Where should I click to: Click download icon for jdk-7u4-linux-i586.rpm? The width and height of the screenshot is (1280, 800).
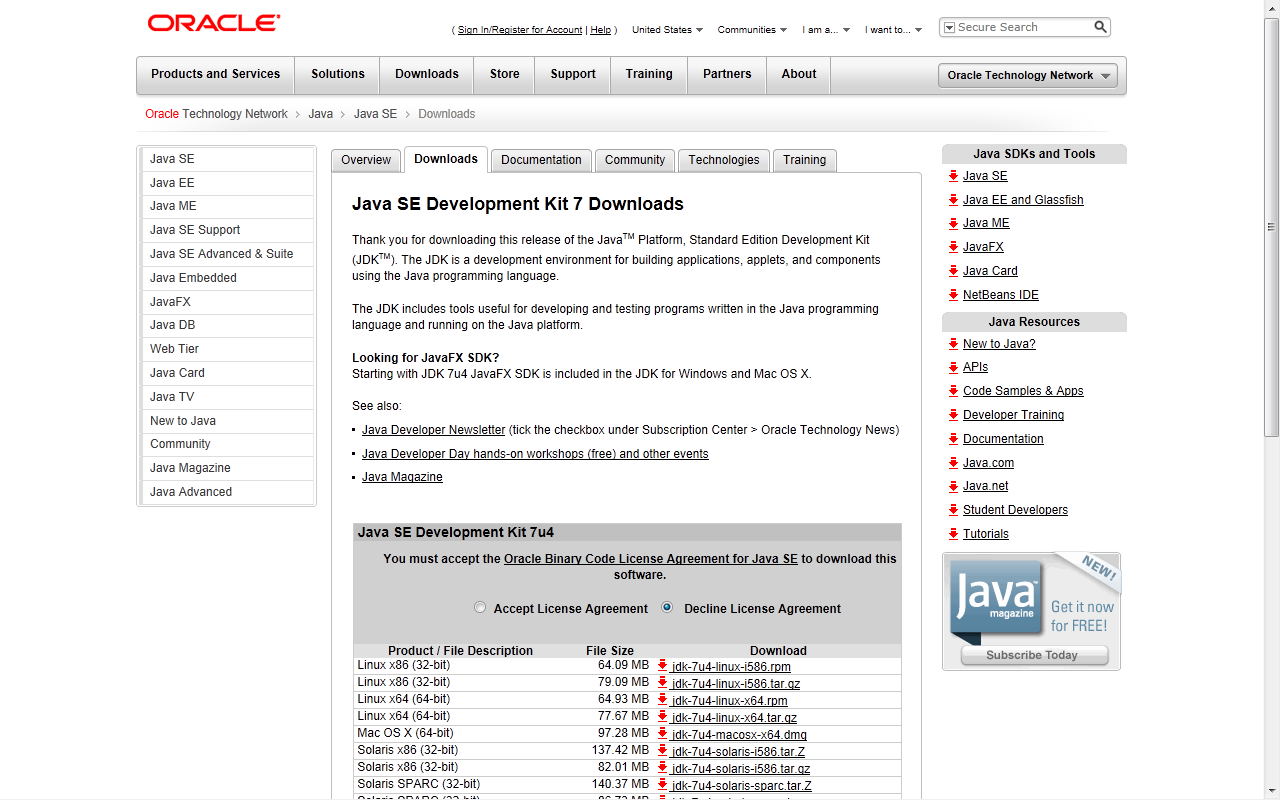pos(662,666)
